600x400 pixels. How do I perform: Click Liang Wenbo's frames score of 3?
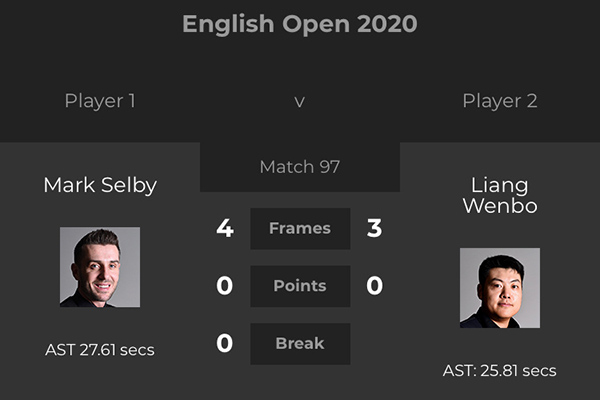pos(375,228)
